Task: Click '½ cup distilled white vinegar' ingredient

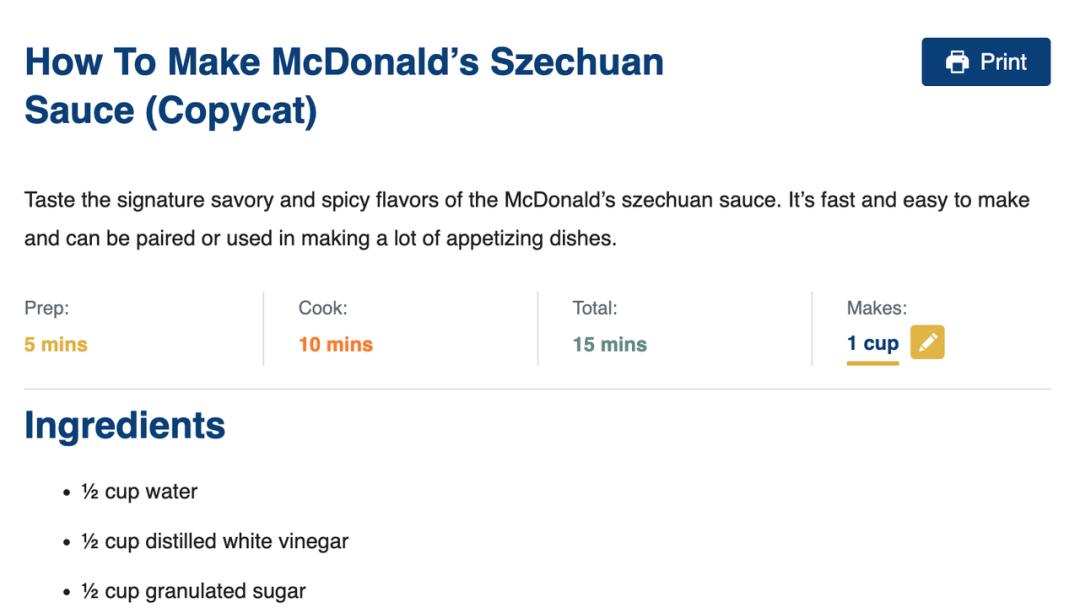Action: 215,541
